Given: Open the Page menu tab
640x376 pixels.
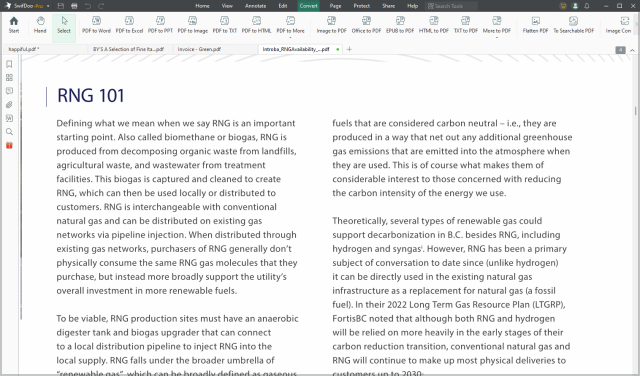Looking at the screenshot, I should [x=336, y=6].
